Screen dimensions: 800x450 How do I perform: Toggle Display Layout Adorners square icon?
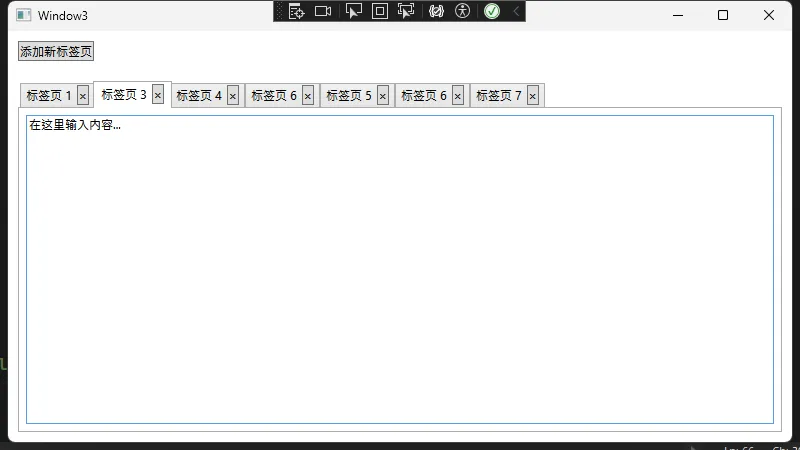click(380, 11)
